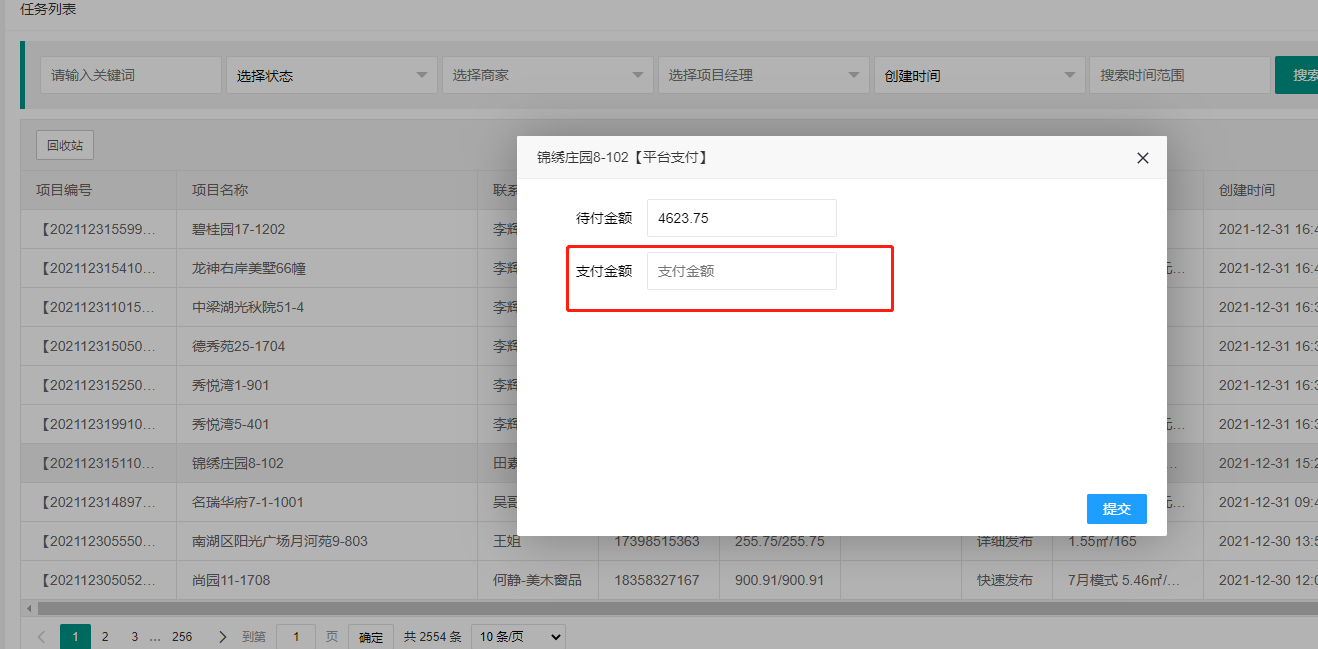Click amount cell 255.75/255.75
The height and width of the screenshot is (649, 1318).
pyautogui.click(x=780, y=541)
